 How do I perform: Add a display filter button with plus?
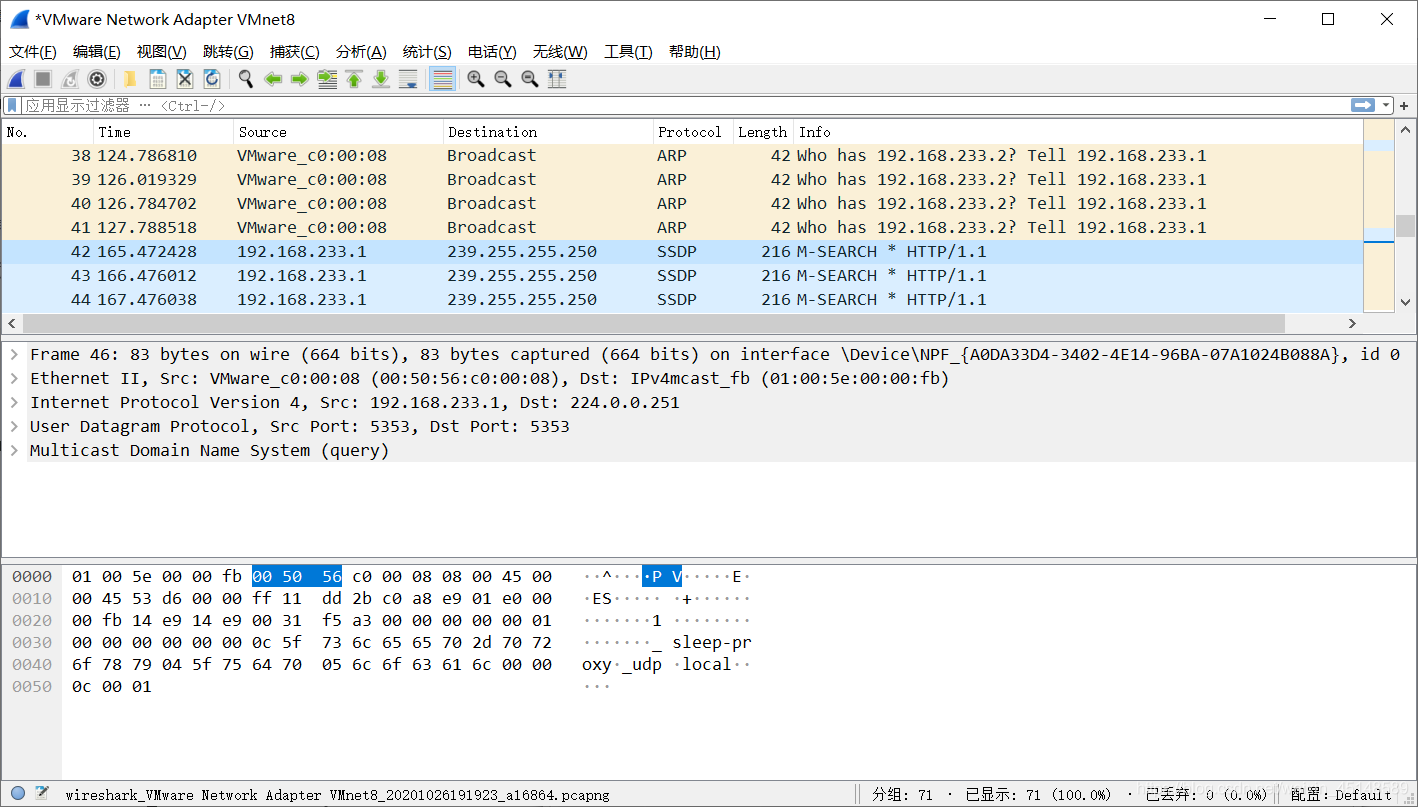(1405, 105)
